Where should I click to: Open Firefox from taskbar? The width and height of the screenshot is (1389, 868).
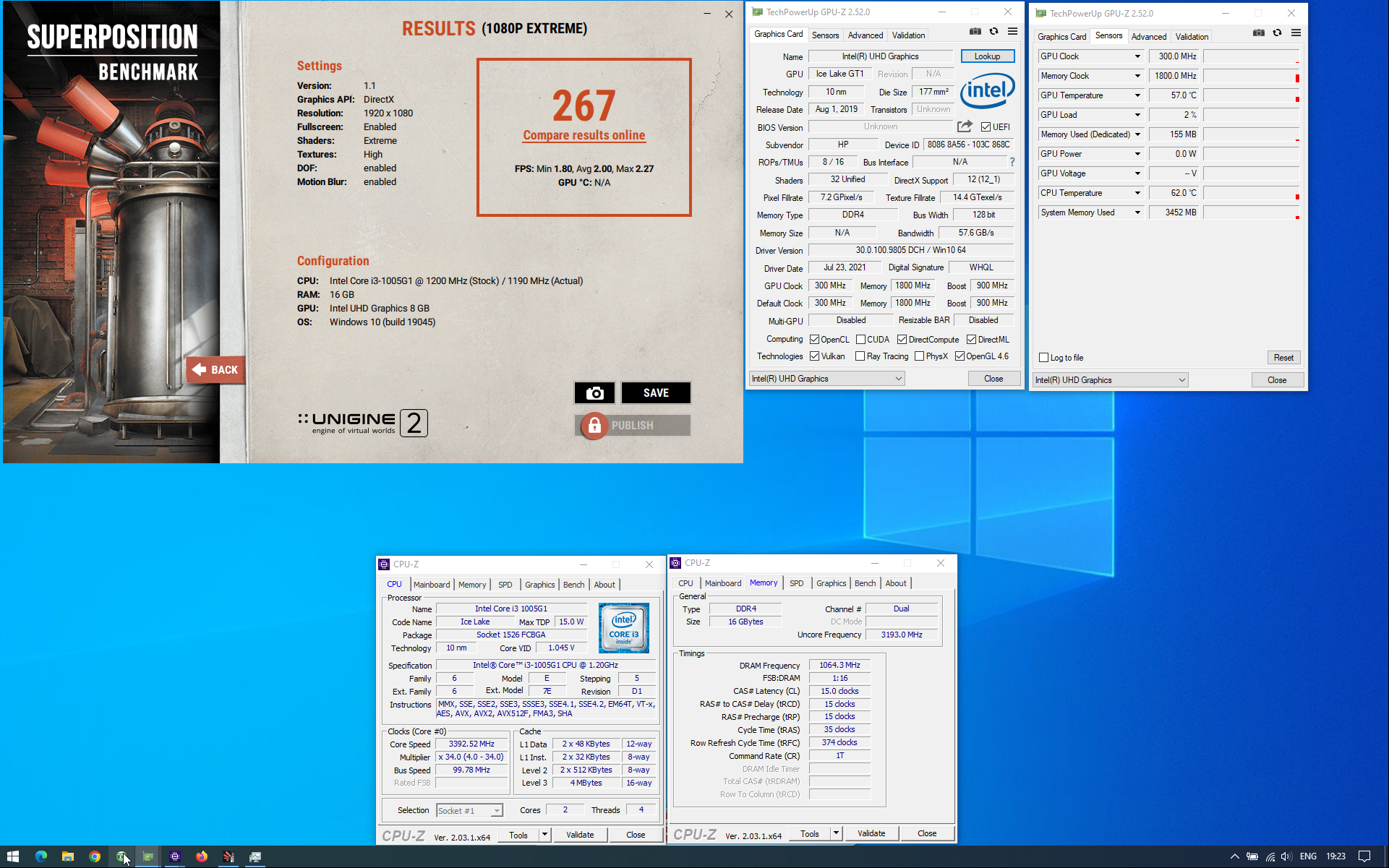(202, 856)
